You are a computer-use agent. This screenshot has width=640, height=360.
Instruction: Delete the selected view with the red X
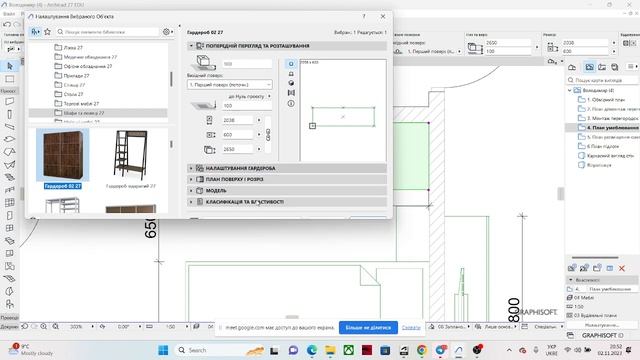click(x=622, y=268)
